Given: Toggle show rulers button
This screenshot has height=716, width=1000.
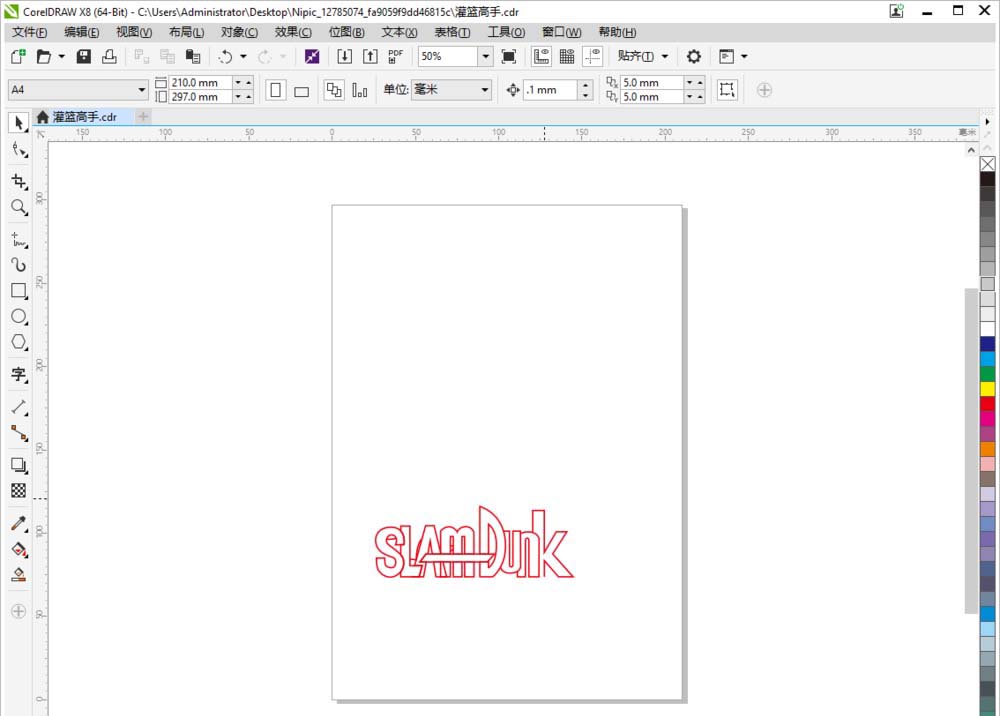Looking at the screenshot, I should click(541, 57).
